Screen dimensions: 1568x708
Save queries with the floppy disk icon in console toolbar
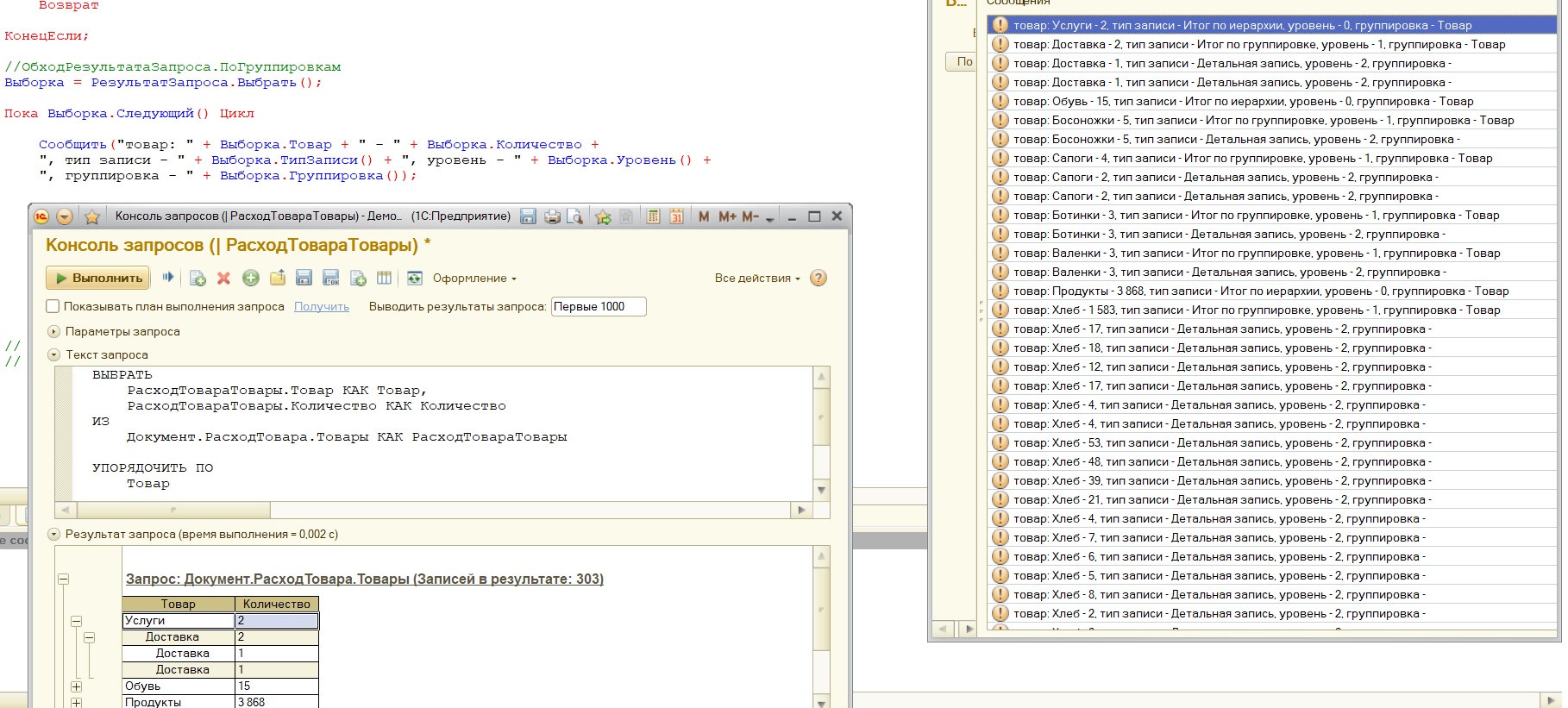click(x=304, y=278)
